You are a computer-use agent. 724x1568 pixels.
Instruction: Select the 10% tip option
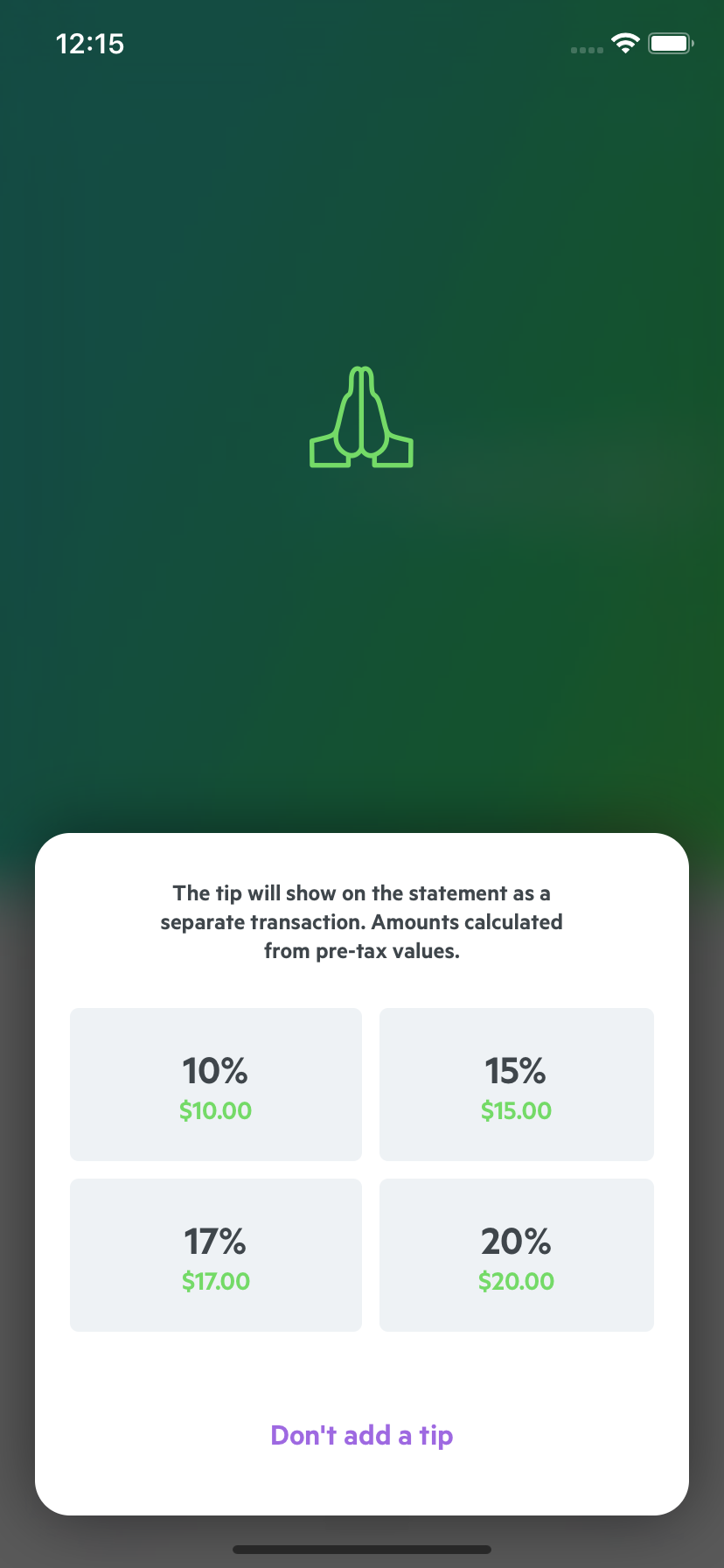coord(216,1084)
